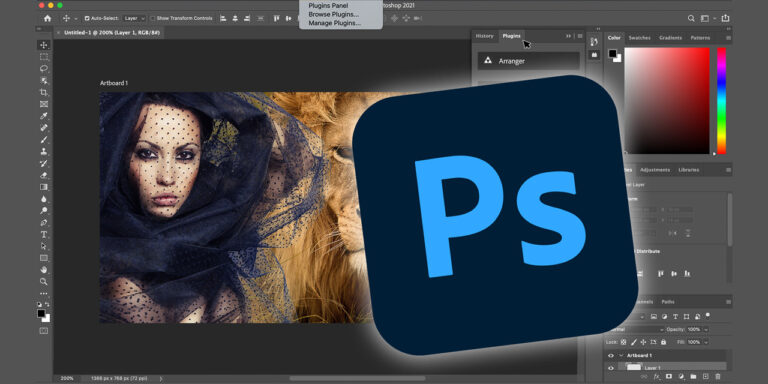Select the Hand tool
This screenshot has width=768, height=384.
[44, 269]
